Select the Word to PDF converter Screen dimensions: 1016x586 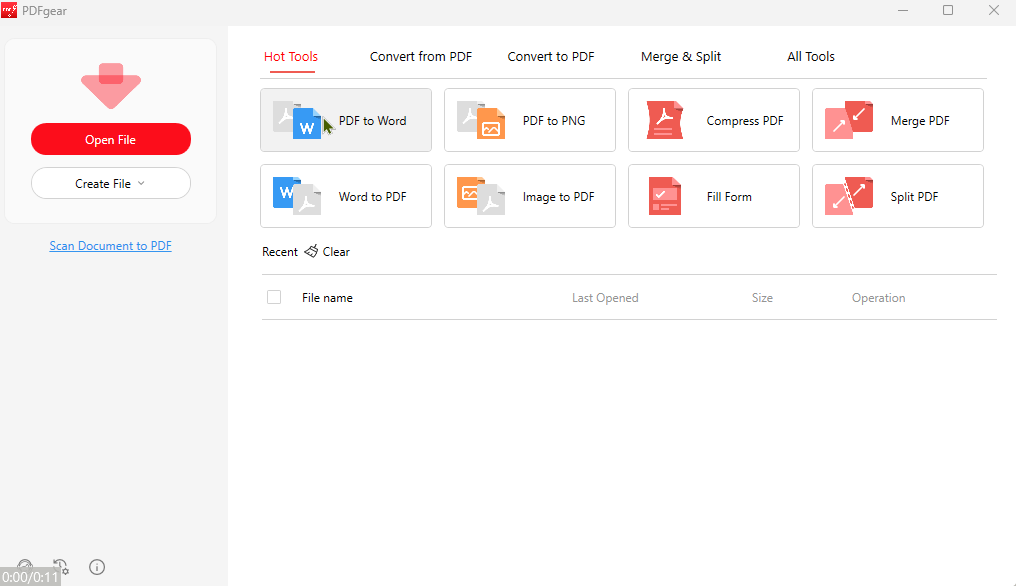click(345, 196)
